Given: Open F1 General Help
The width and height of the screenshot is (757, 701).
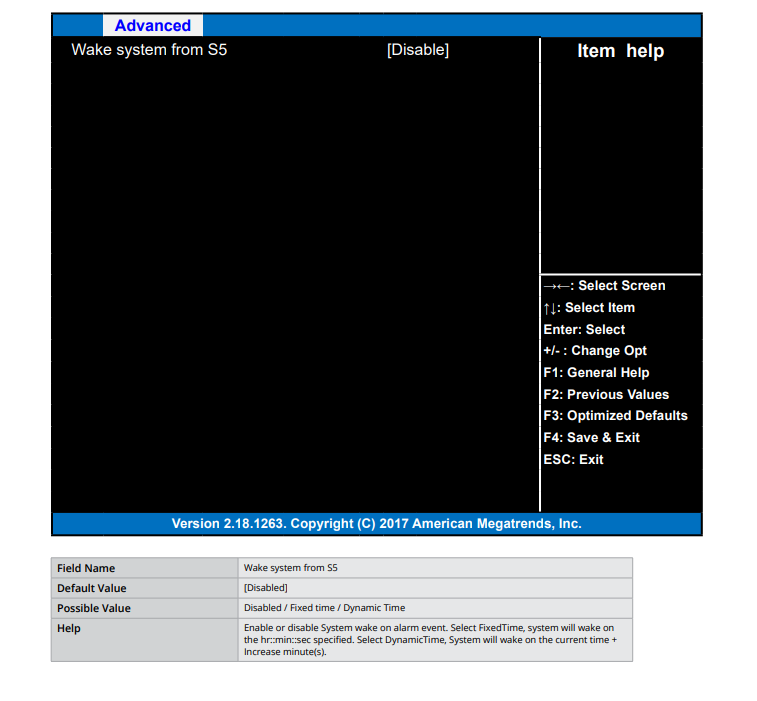Looking at the screenshot, I should tap(596, 373).
